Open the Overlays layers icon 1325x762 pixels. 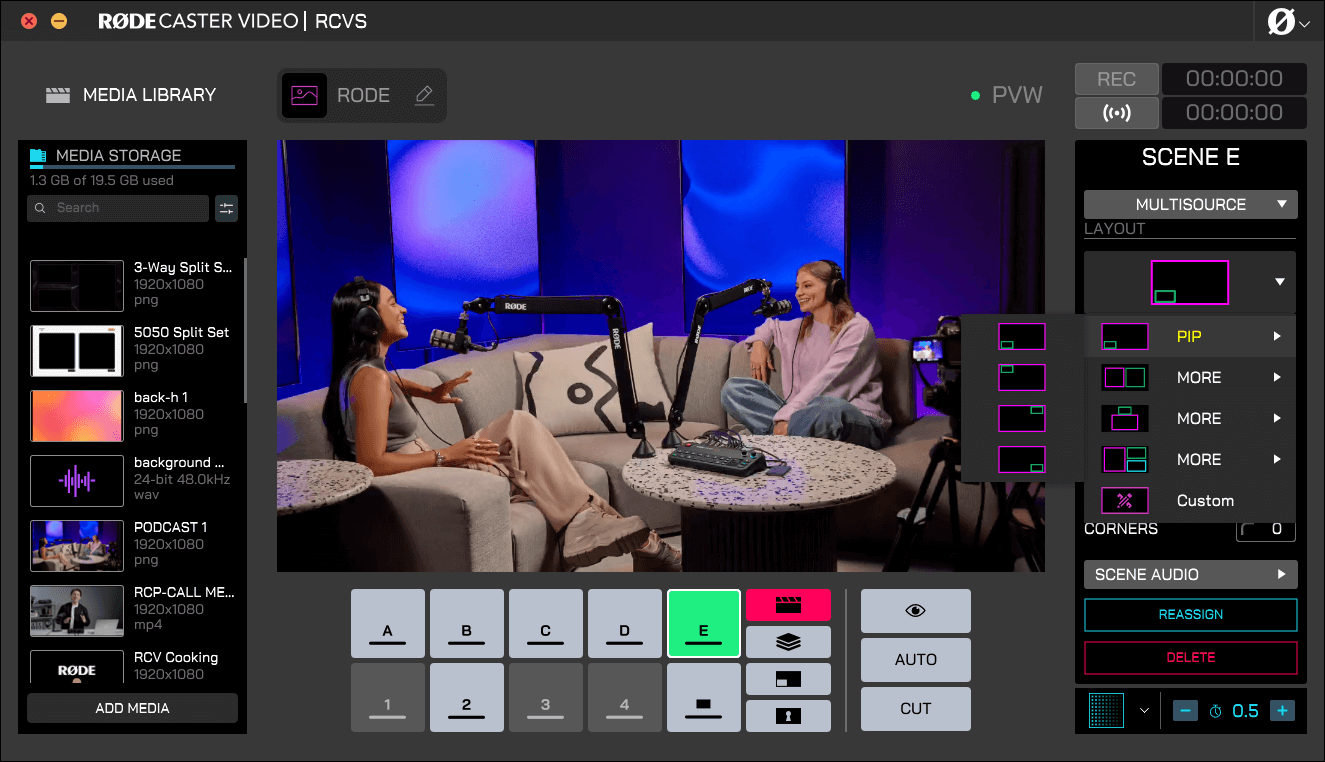point(788,641)
